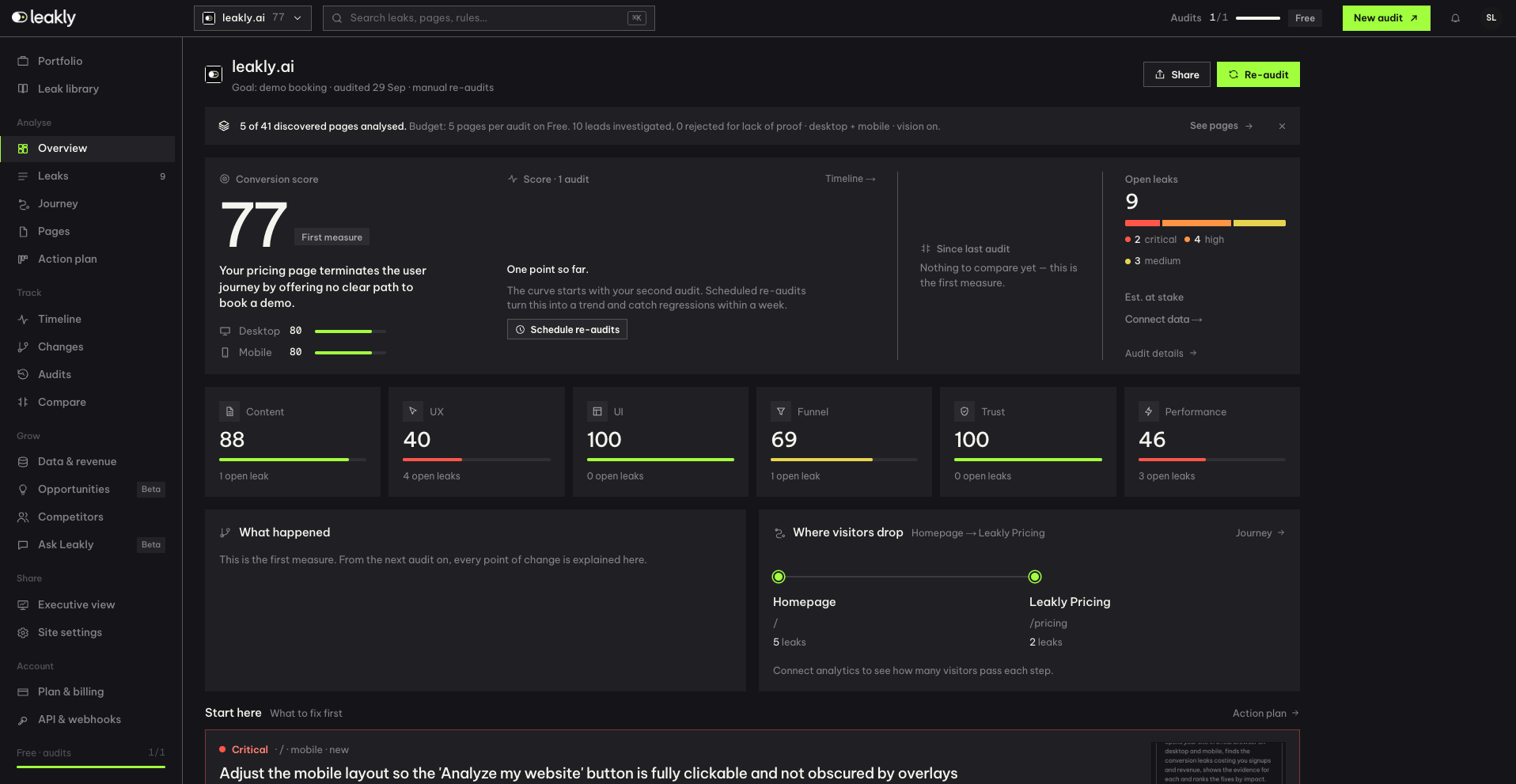Open Audits in the sidebar
1516x784 pixels.
(x=88, y=374)
